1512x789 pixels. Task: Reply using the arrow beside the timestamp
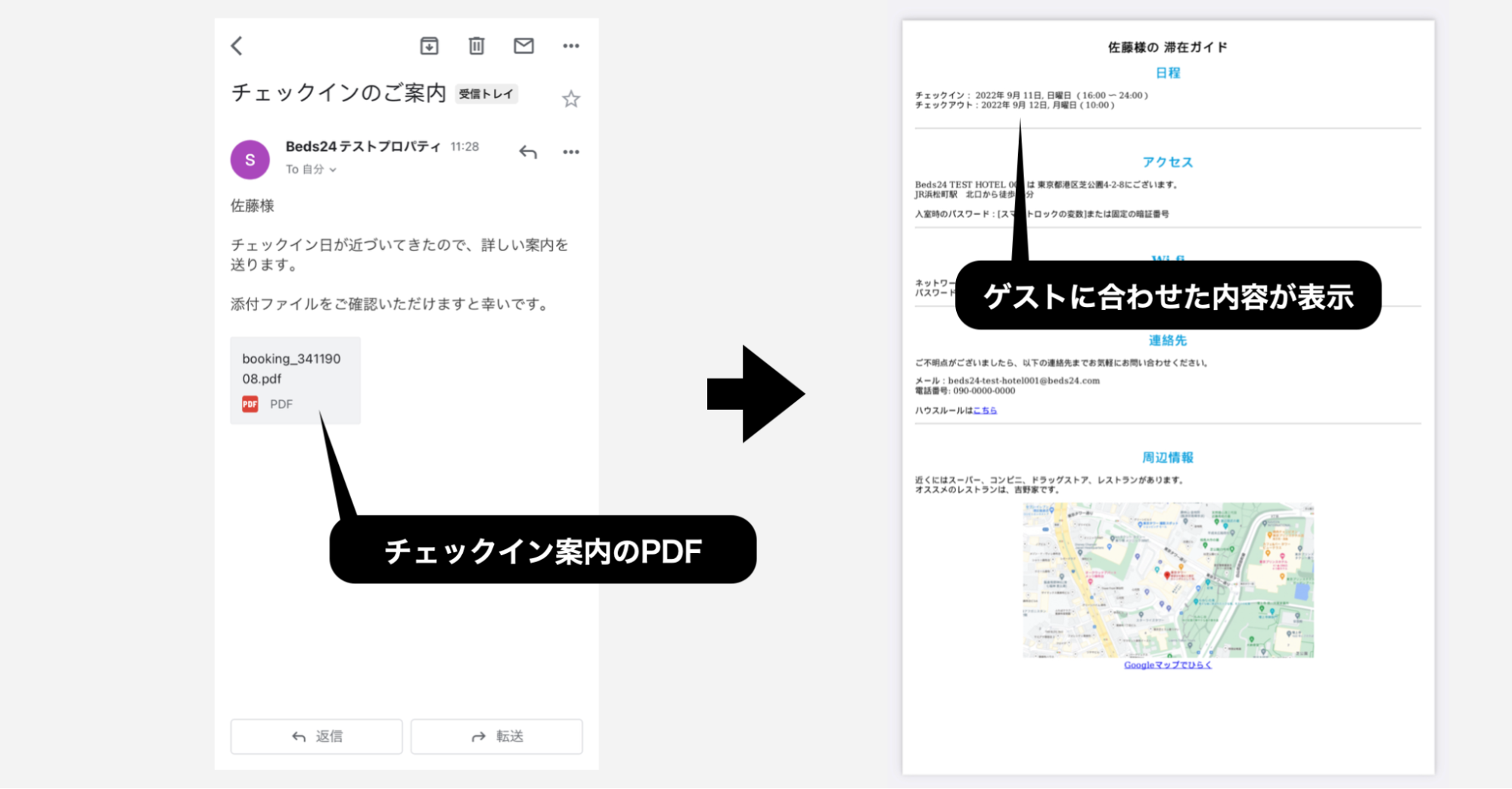pyautogui.click(x=528, y=152)
